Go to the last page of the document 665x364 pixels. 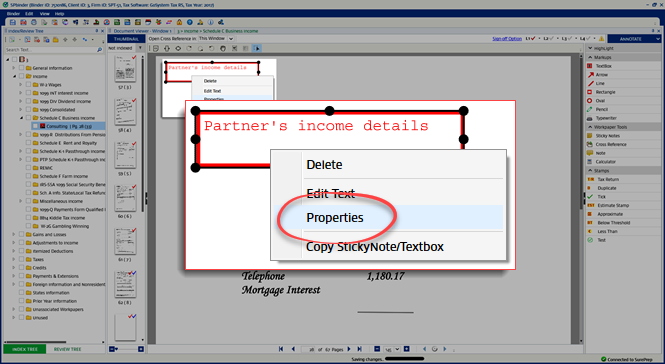coord(359,349)
